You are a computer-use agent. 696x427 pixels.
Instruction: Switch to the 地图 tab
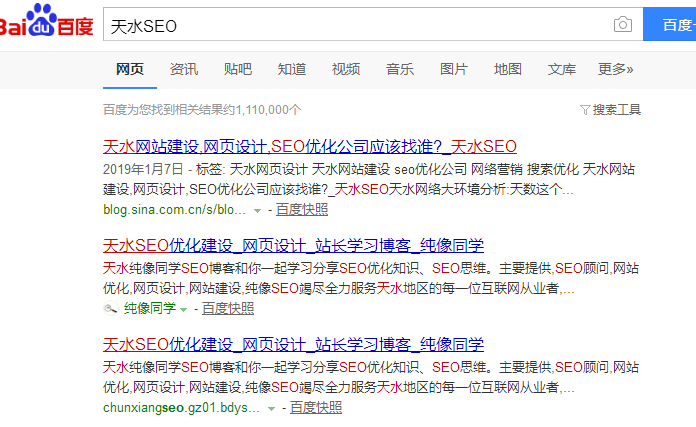[508, 69]
